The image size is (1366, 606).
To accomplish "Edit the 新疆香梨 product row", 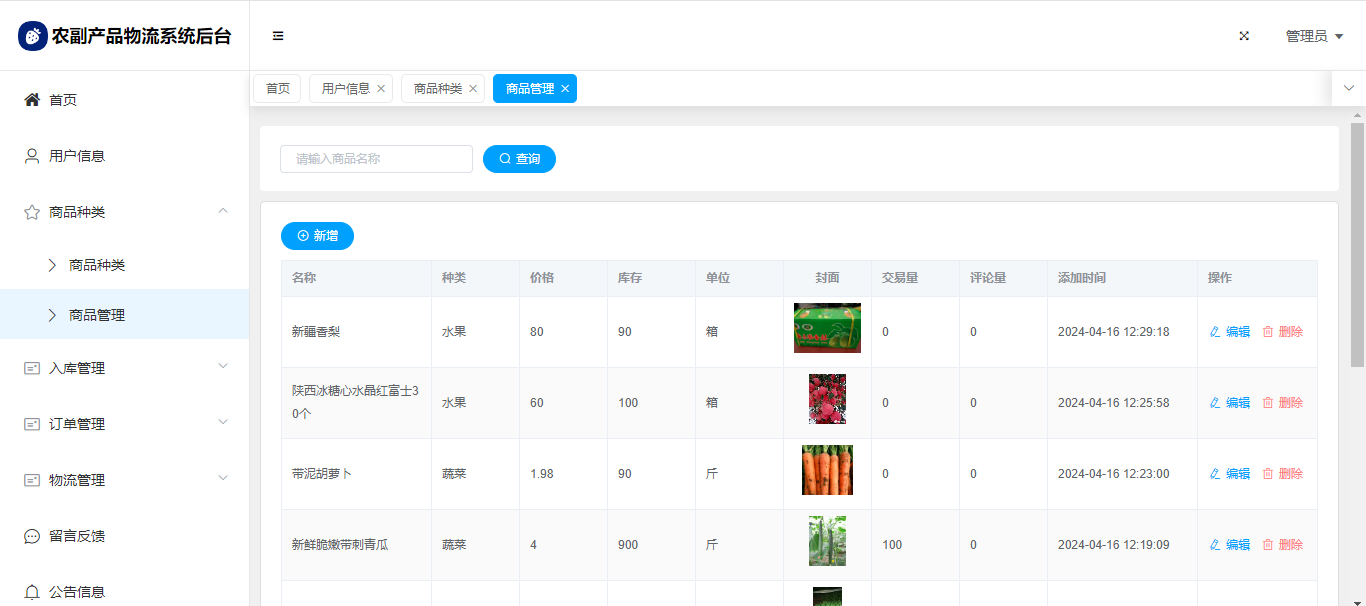I will tap(1230, 332).
